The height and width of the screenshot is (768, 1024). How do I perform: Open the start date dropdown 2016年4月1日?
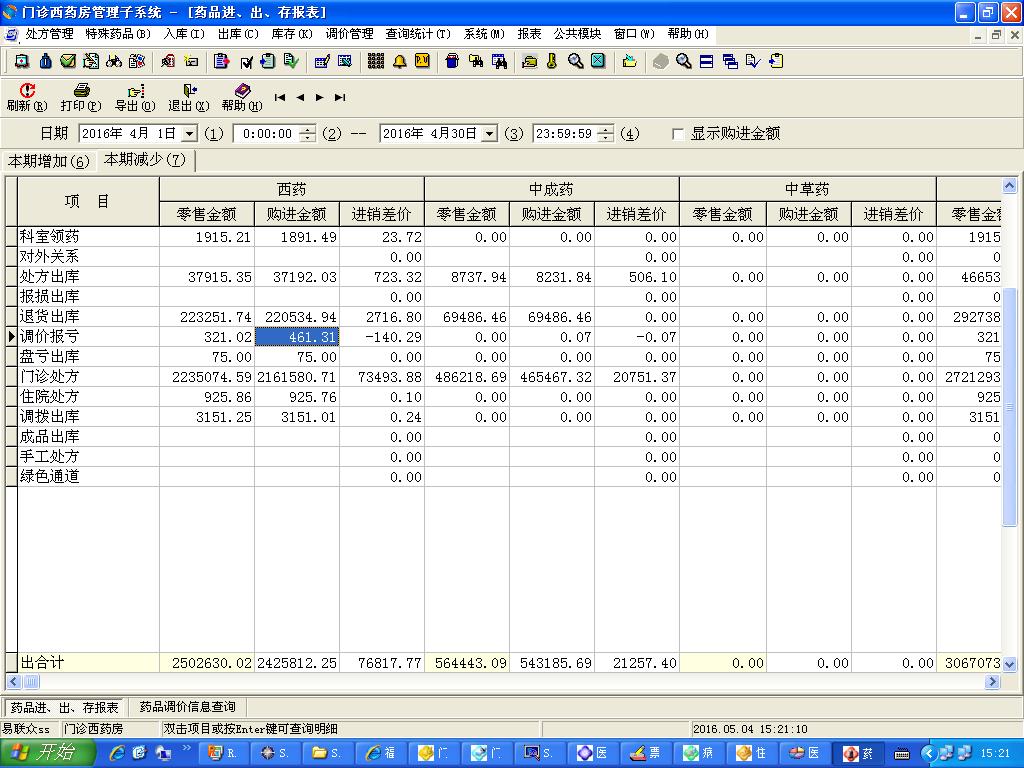189,134
